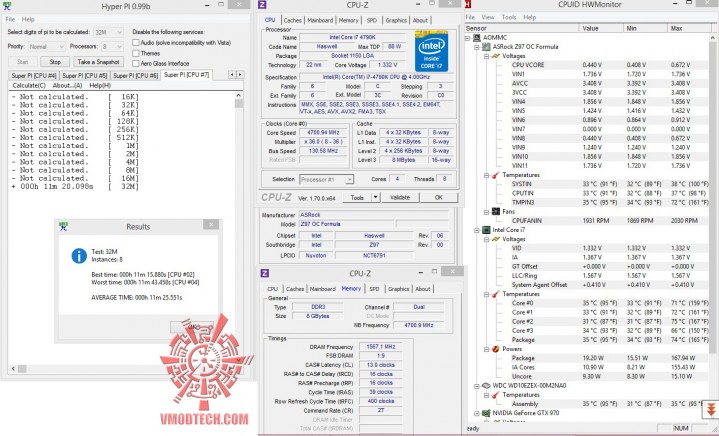Click the Hyper PI app icon in title bar
Viewport: 719px width, 436px height.
[x=6, y=6]
